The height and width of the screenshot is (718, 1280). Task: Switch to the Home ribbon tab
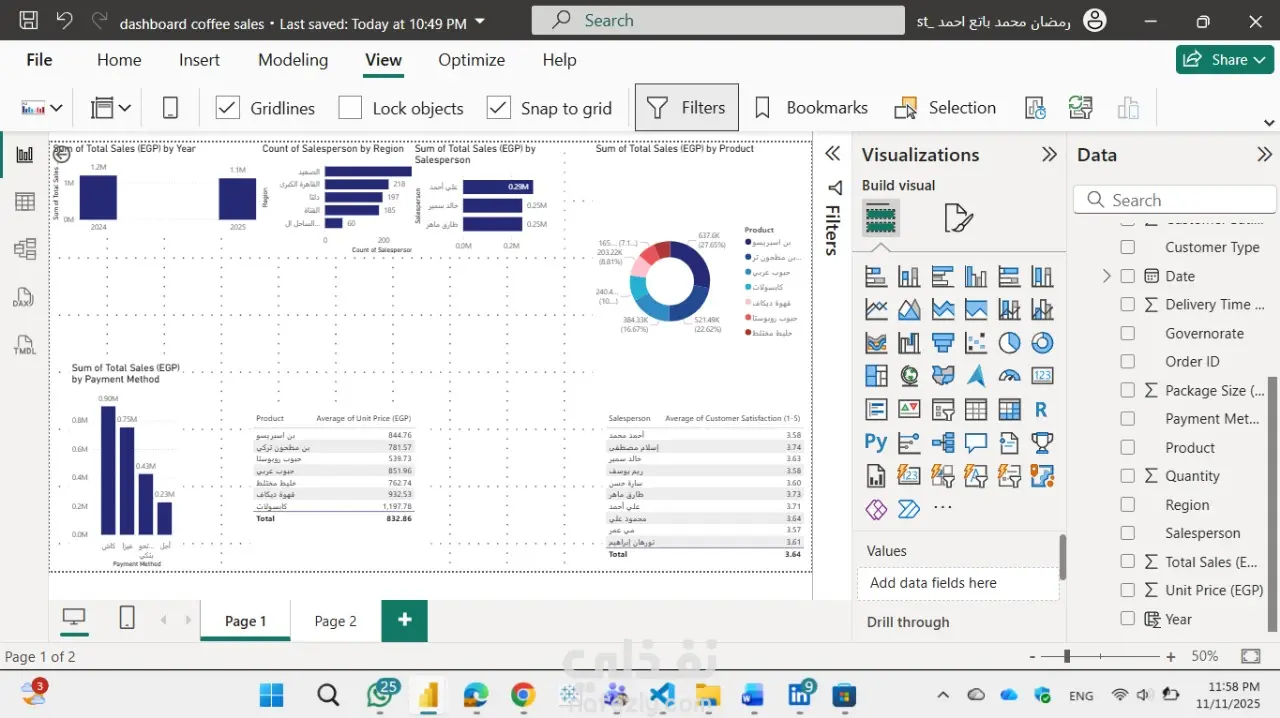click(119, 60)
